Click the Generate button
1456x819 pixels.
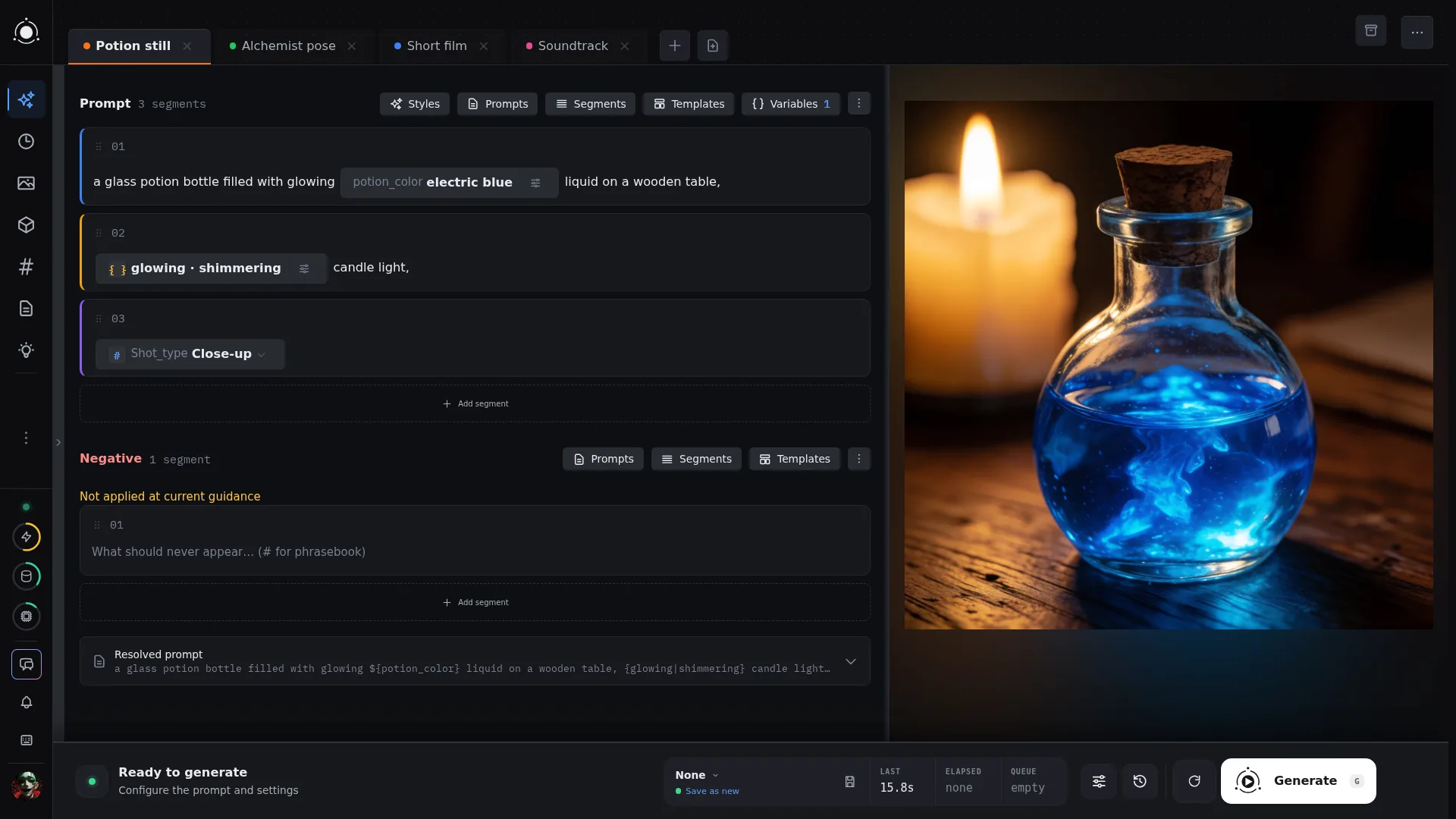tap(1298, 781)
